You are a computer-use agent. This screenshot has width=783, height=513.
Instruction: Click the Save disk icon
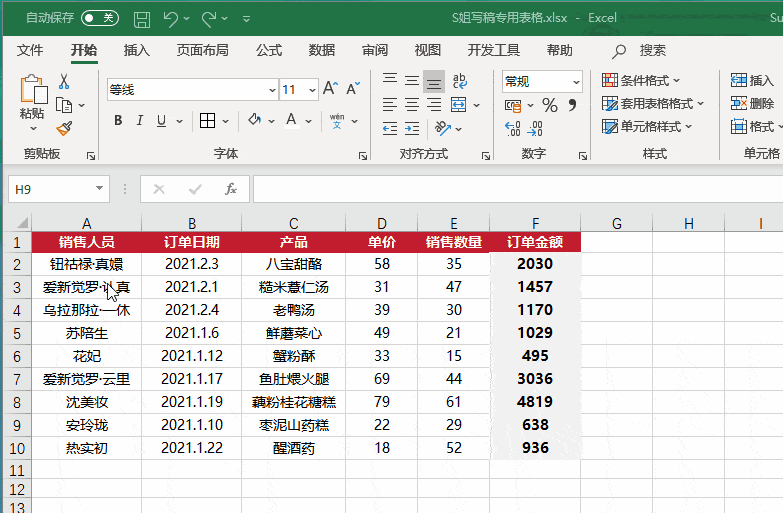tap(142, 19)
